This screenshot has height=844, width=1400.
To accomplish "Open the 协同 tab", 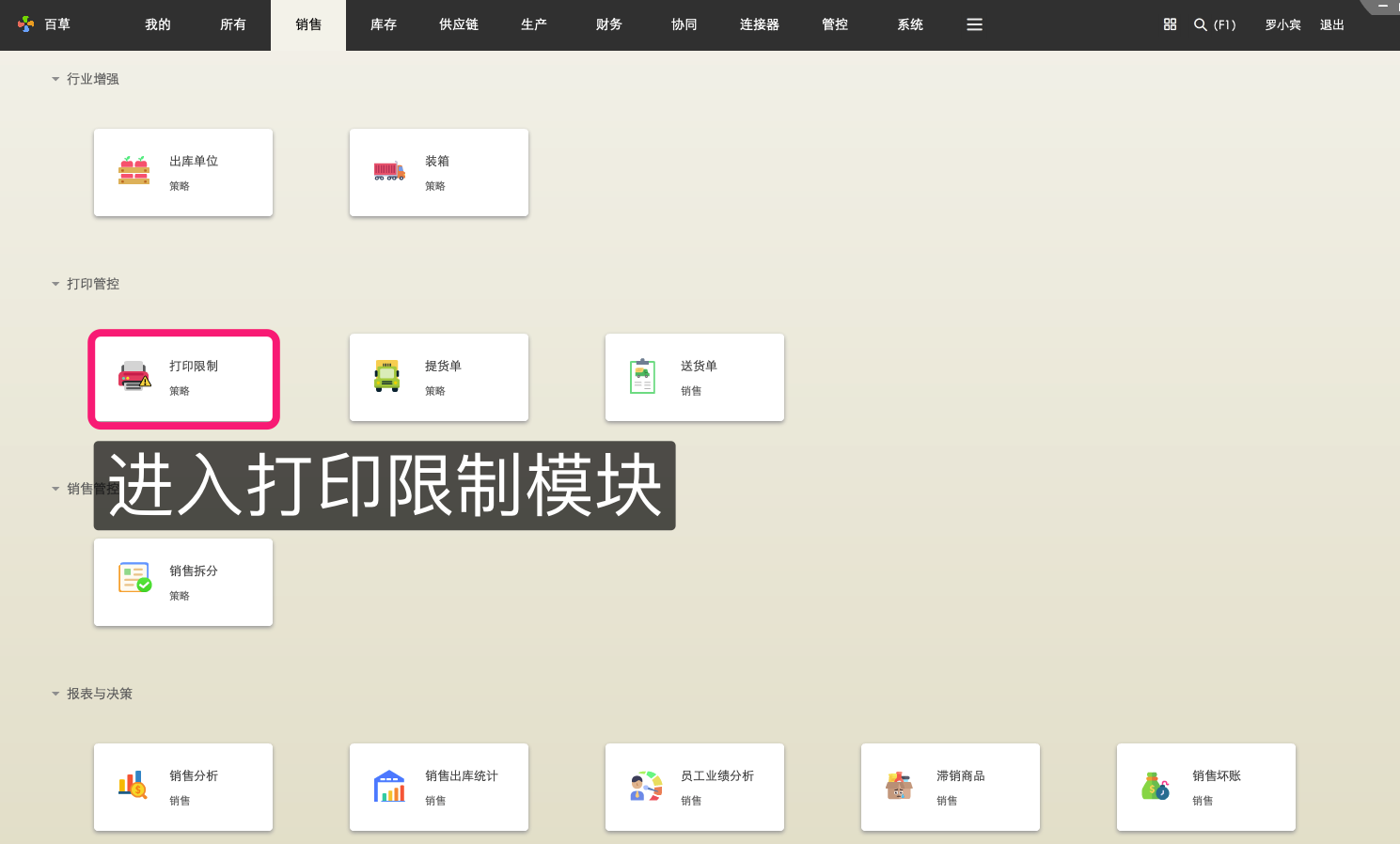I will click(684, 24).
